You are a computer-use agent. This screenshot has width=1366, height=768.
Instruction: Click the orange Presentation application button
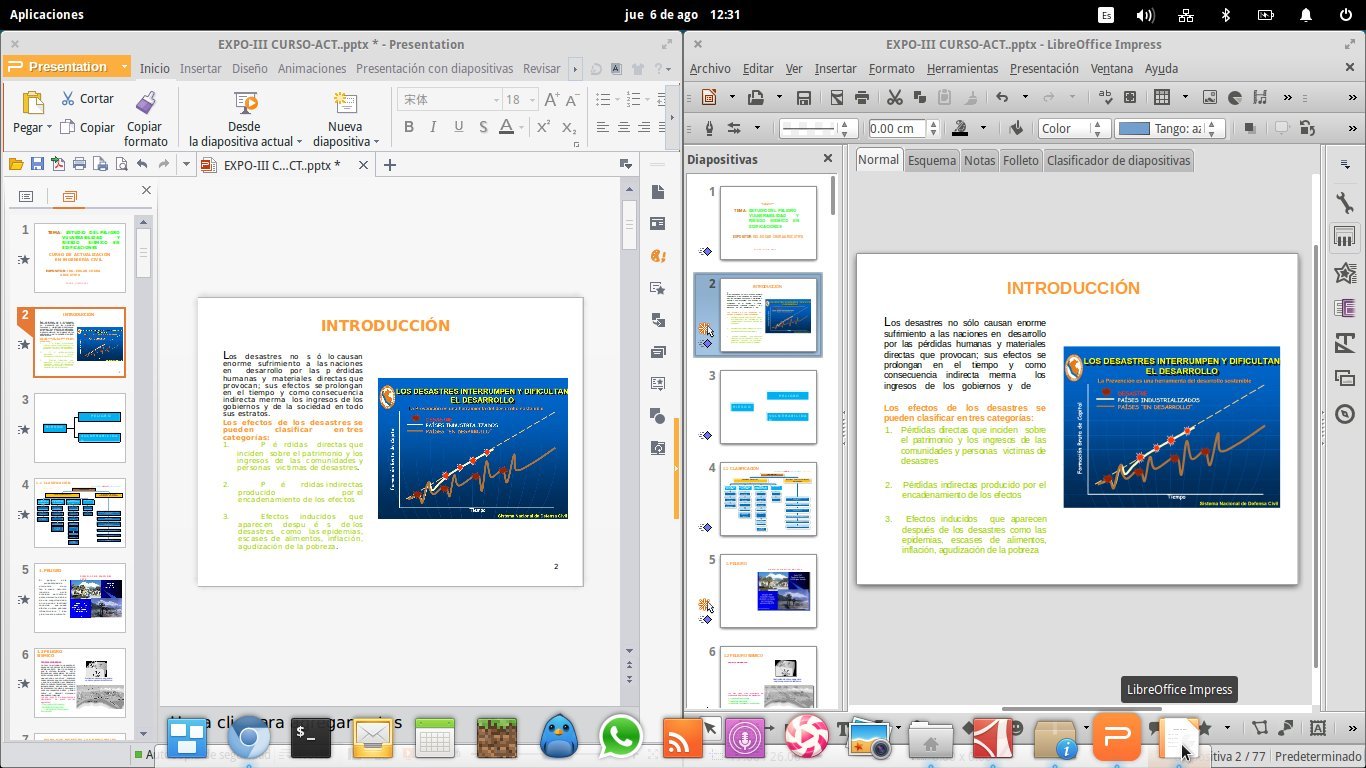point(67,67)
